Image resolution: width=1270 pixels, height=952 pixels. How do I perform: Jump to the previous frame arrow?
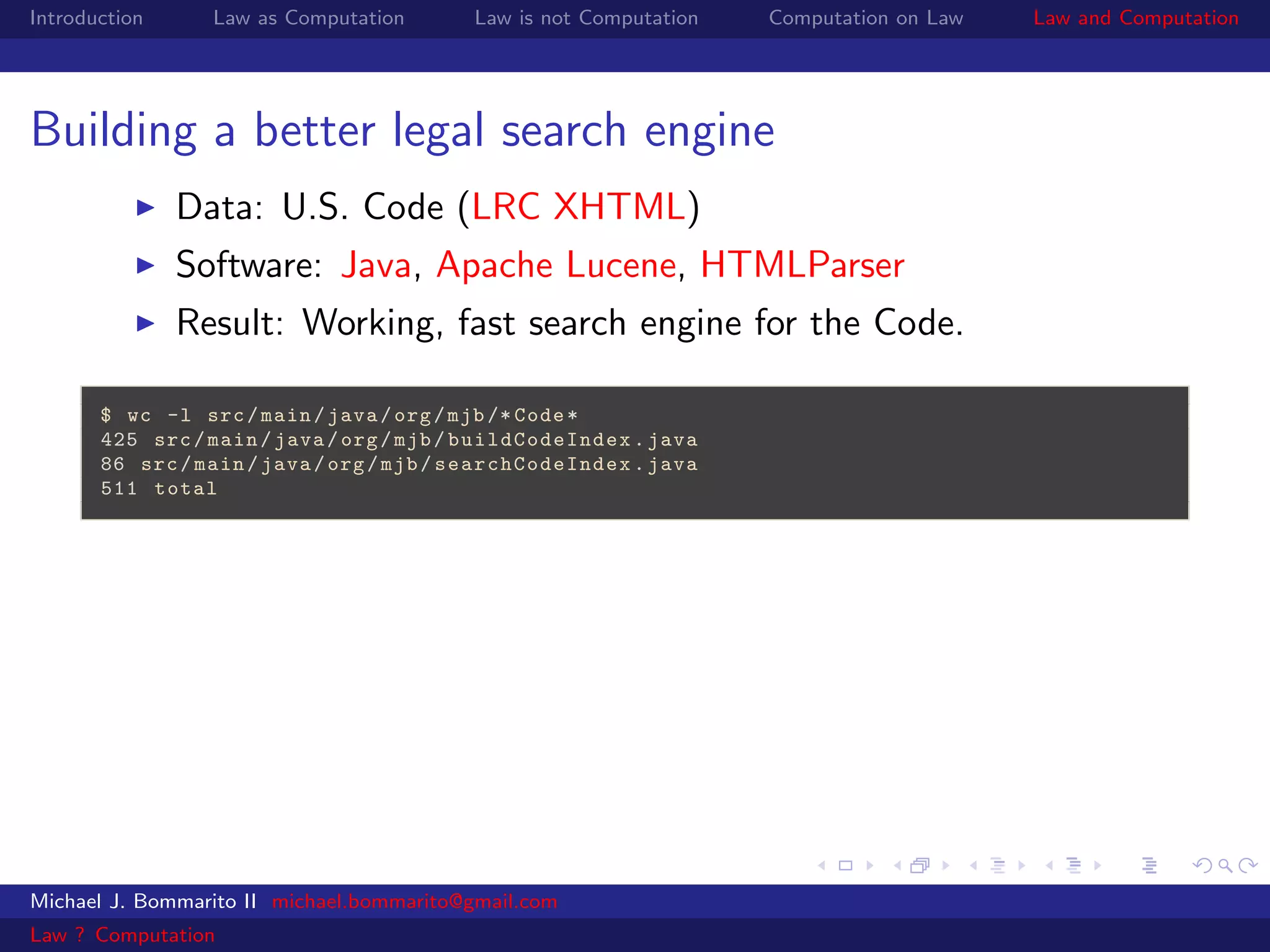(x=897, y=865)
